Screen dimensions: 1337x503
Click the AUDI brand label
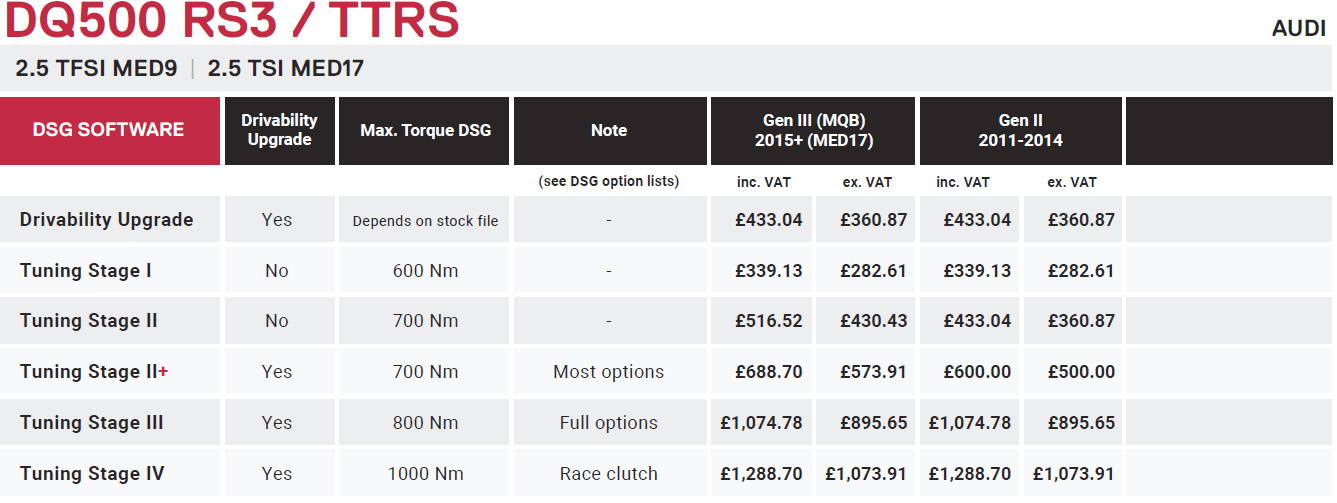[1298, 29]
